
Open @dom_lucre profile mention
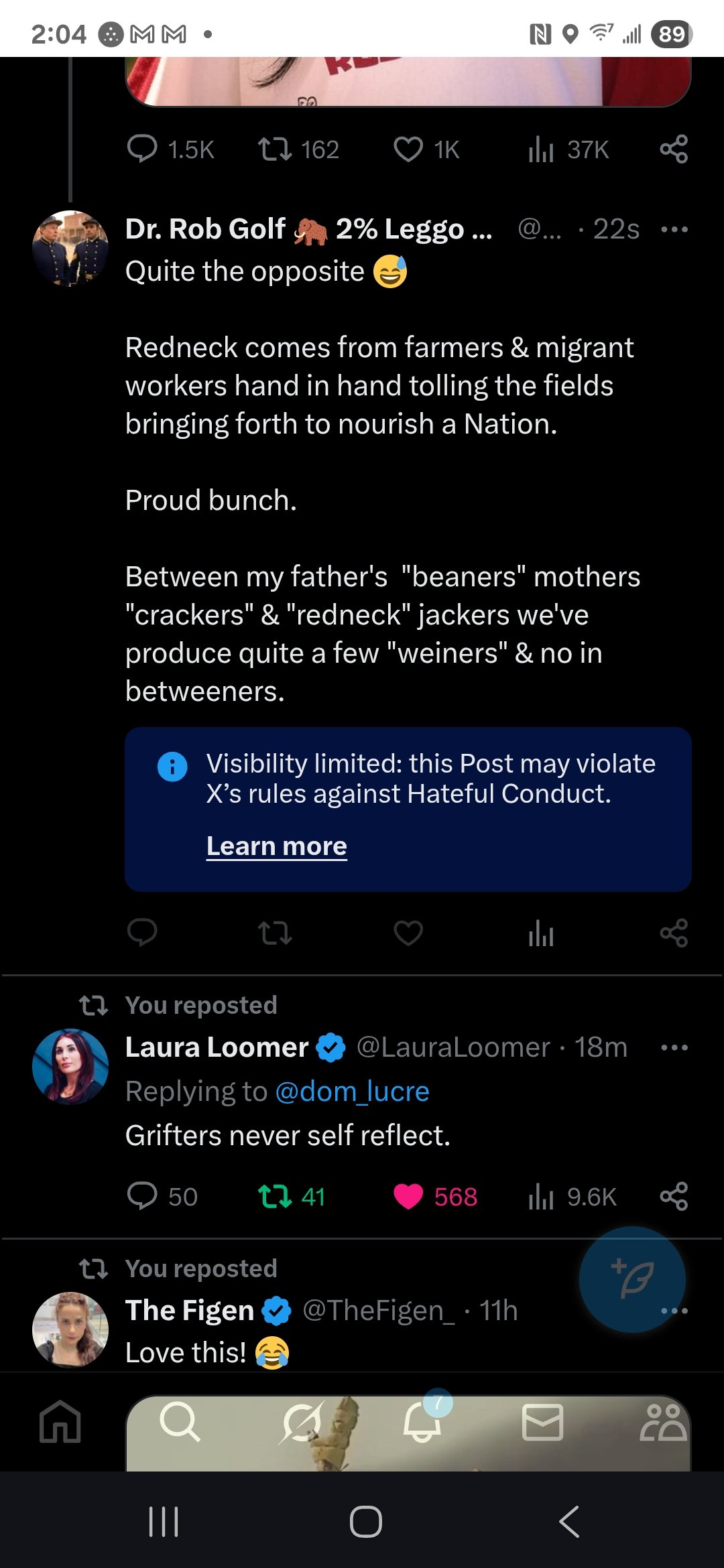point(352,1092)
